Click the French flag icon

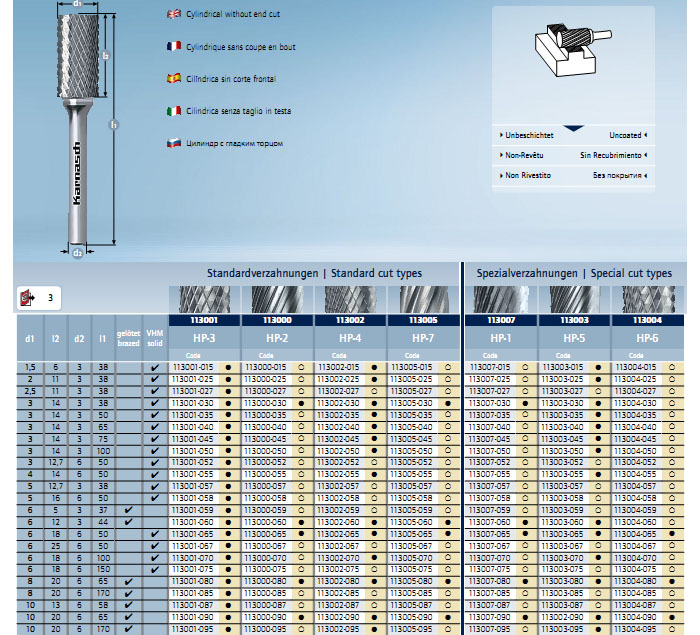174,46
